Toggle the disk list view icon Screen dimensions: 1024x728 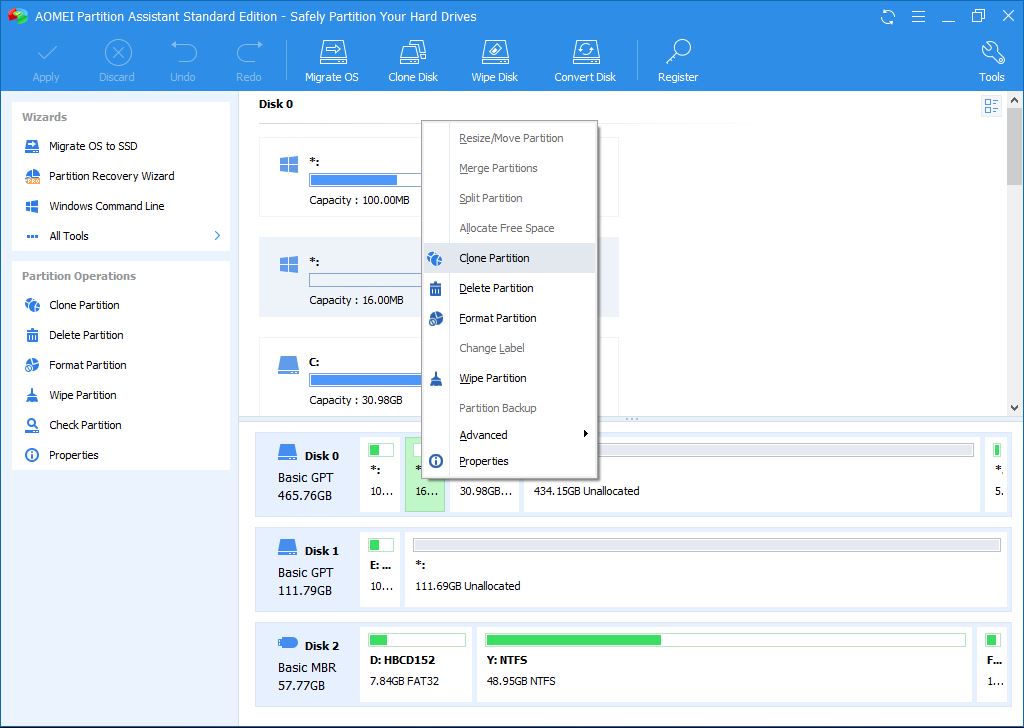991,106
